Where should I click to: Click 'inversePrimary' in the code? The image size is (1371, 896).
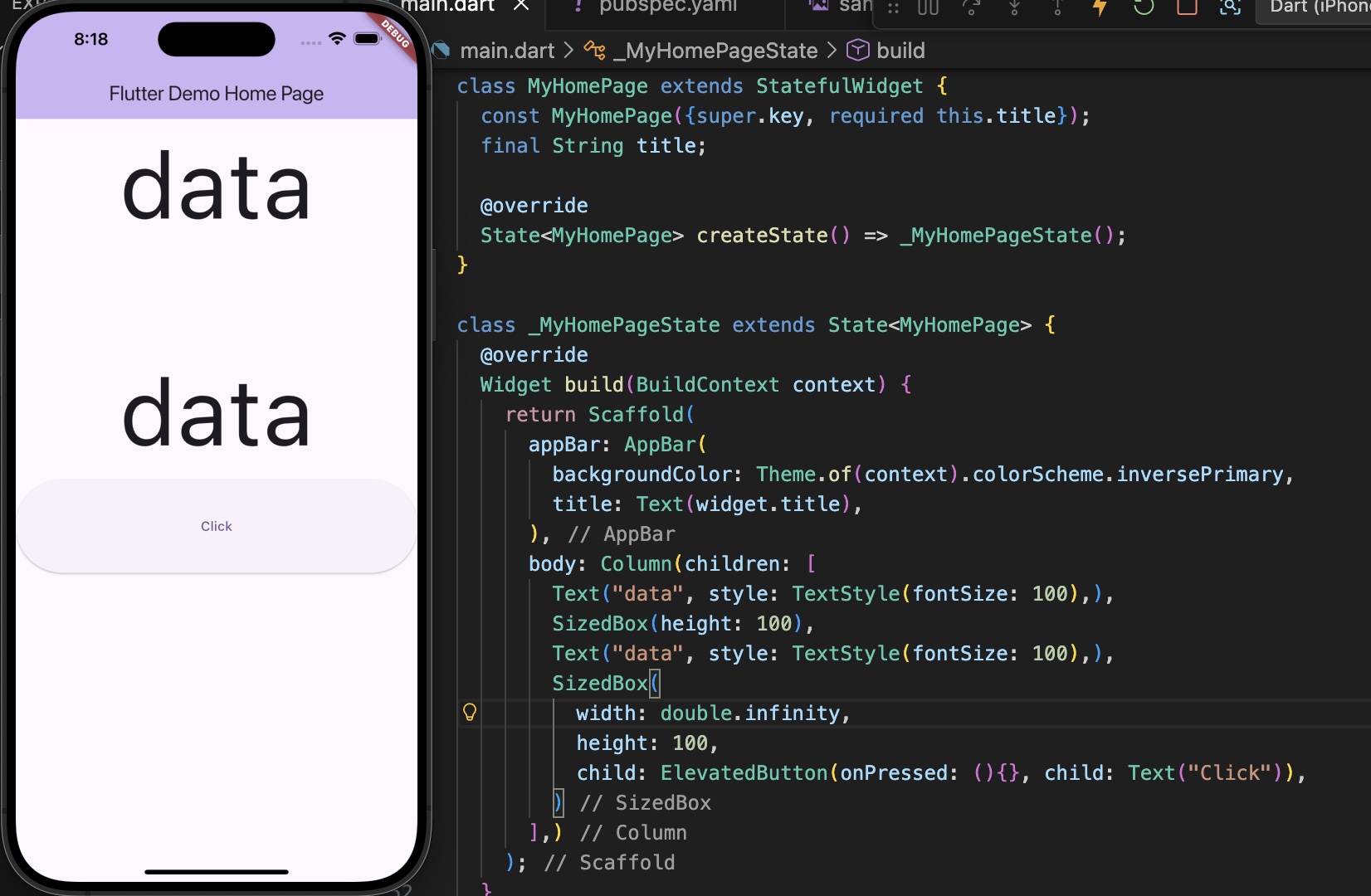pyautogui.click(x=1200, y=474)
